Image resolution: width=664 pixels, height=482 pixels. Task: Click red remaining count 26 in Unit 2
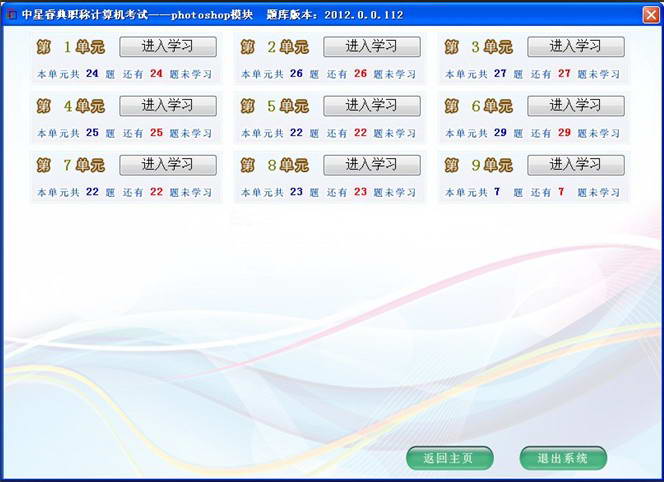(360, 74)
